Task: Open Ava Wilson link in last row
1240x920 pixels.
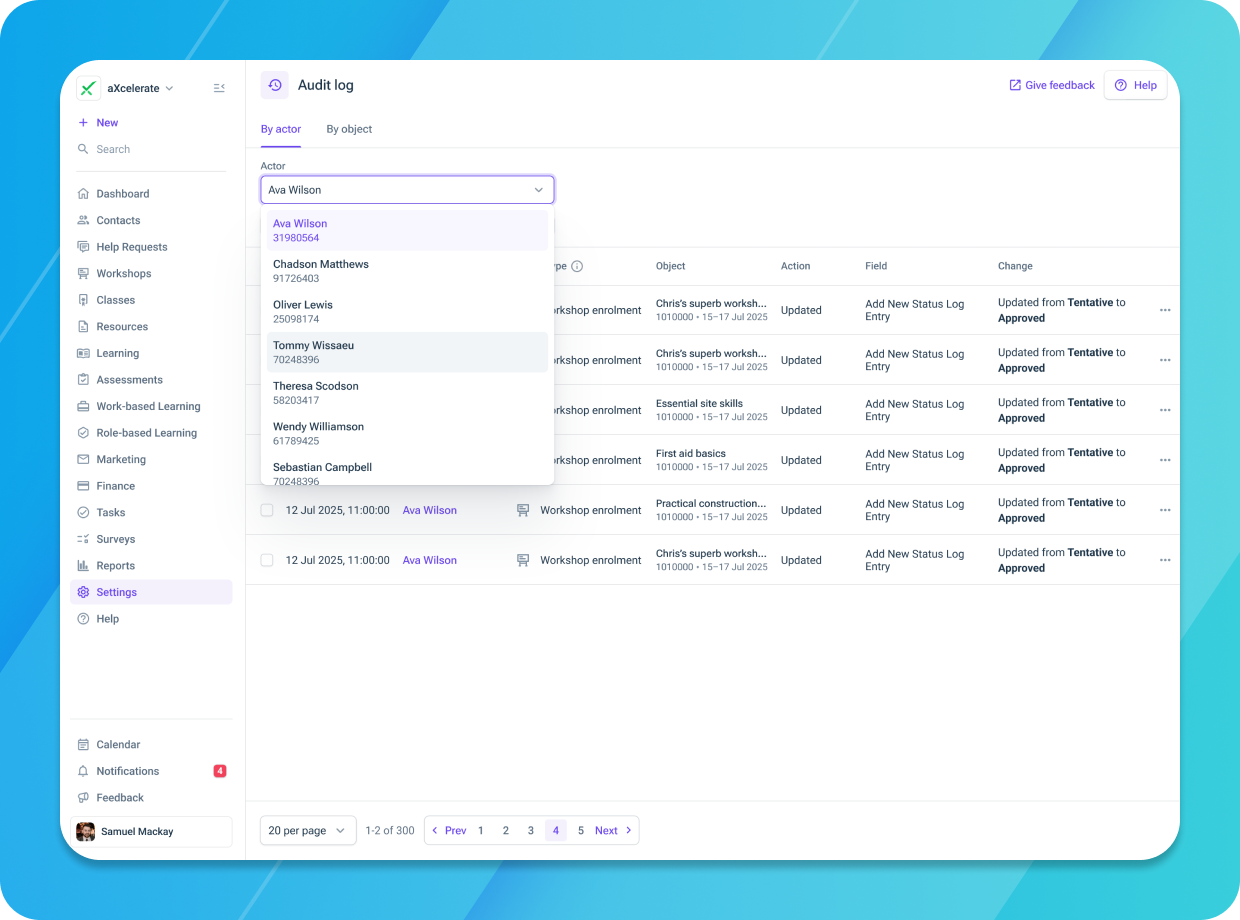Action: [x=430, y=561]
